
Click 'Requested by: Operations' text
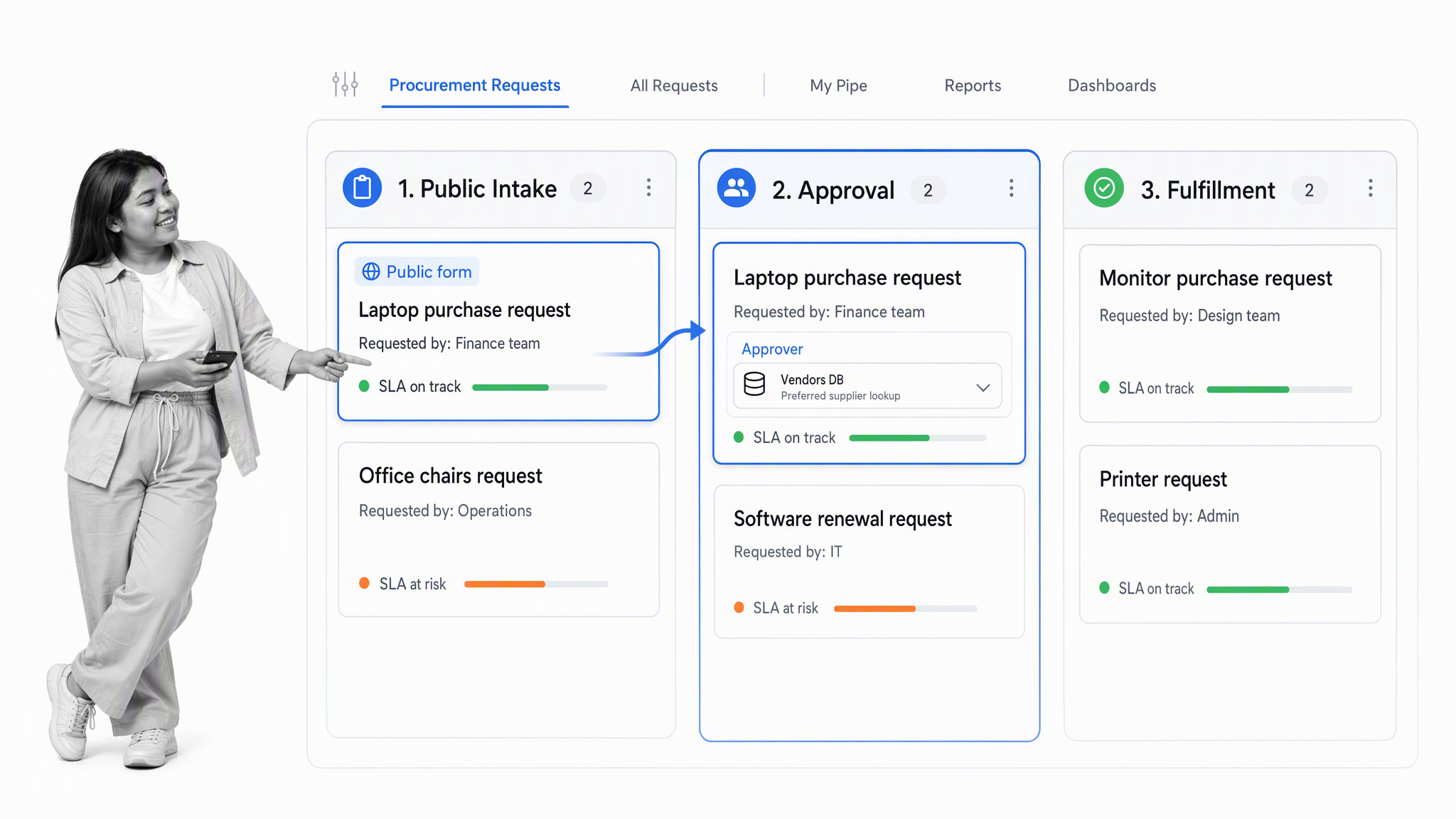[x=445, y=511]
